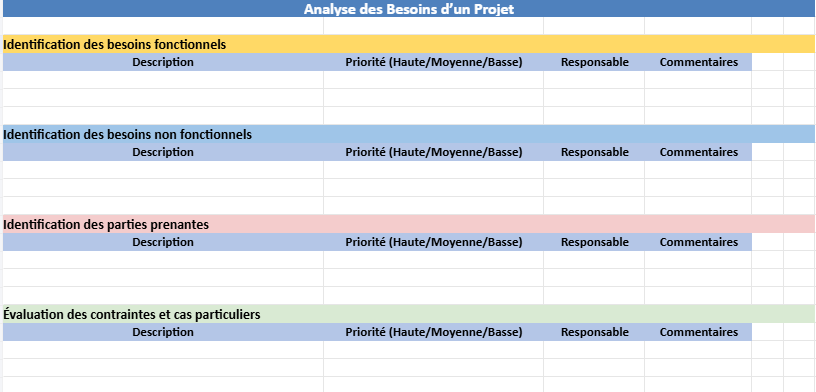The image size is (816, 392).
Task: Select 'Évaluation des contraintes et cas particuliers' header
Action: pos(409,314)
